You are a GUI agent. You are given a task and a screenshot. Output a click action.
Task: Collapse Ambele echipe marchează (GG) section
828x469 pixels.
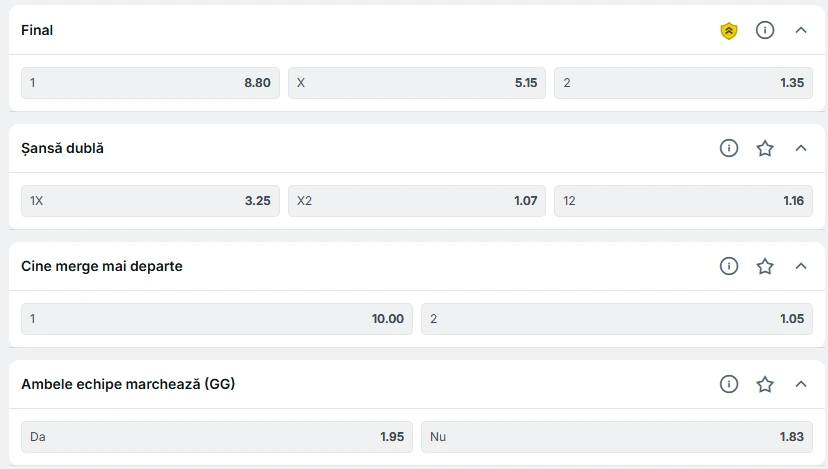click(801, 384)
